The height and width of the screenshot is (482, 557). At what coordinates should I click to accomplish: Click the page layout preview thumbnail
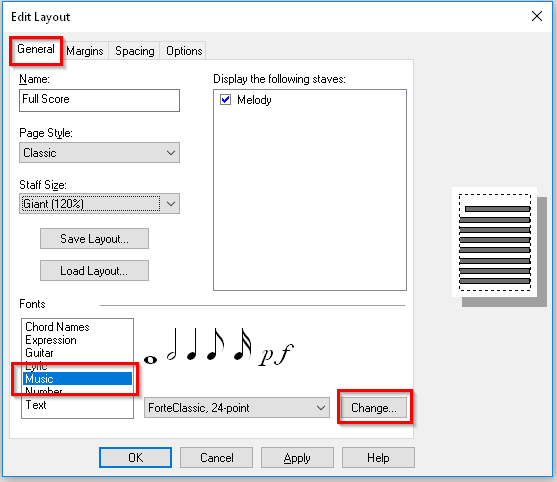pyautogui.click(x=494, y=242)
